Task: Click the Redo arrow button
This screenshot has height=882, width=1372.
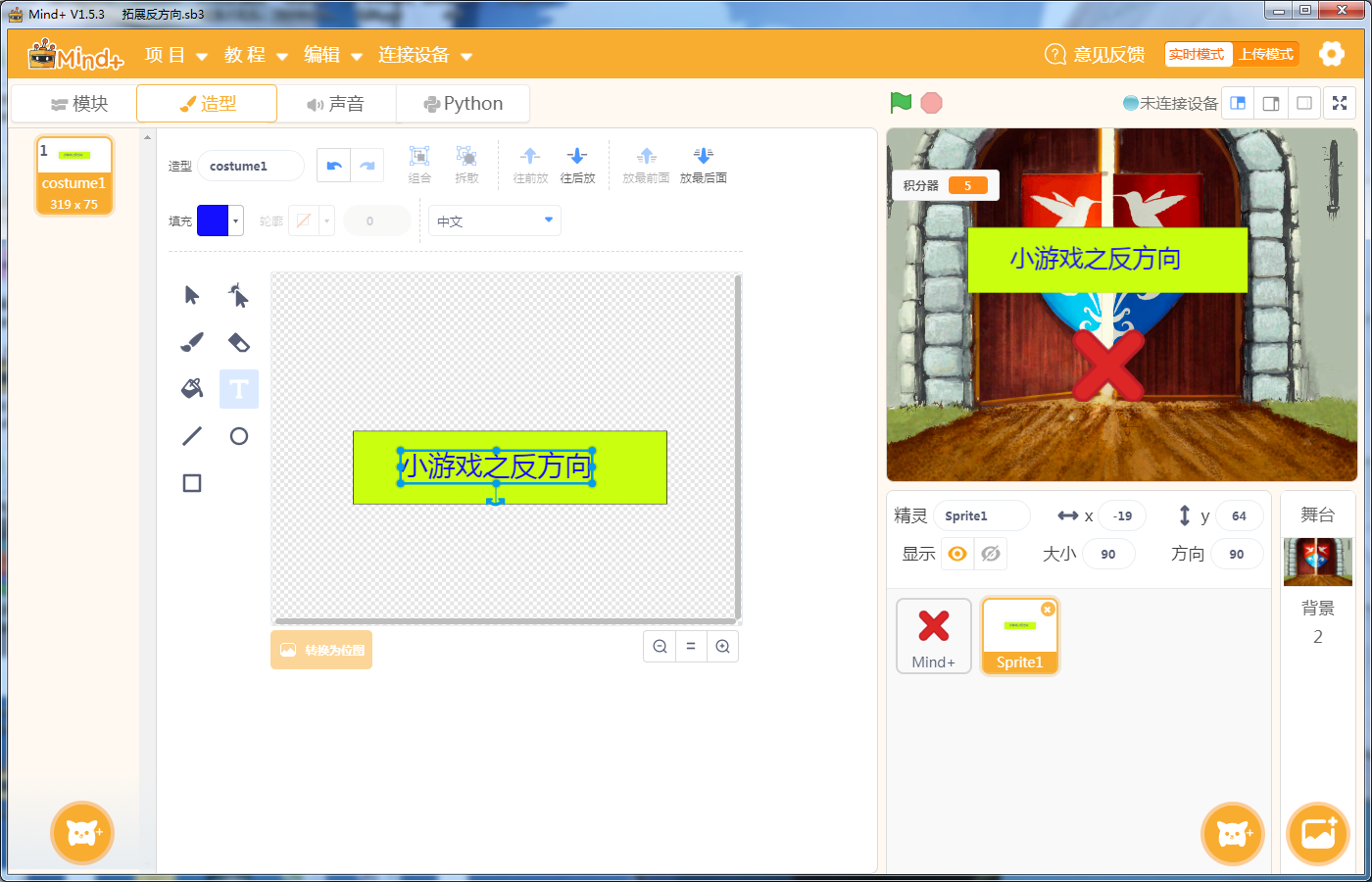Action: click(367, 166)
